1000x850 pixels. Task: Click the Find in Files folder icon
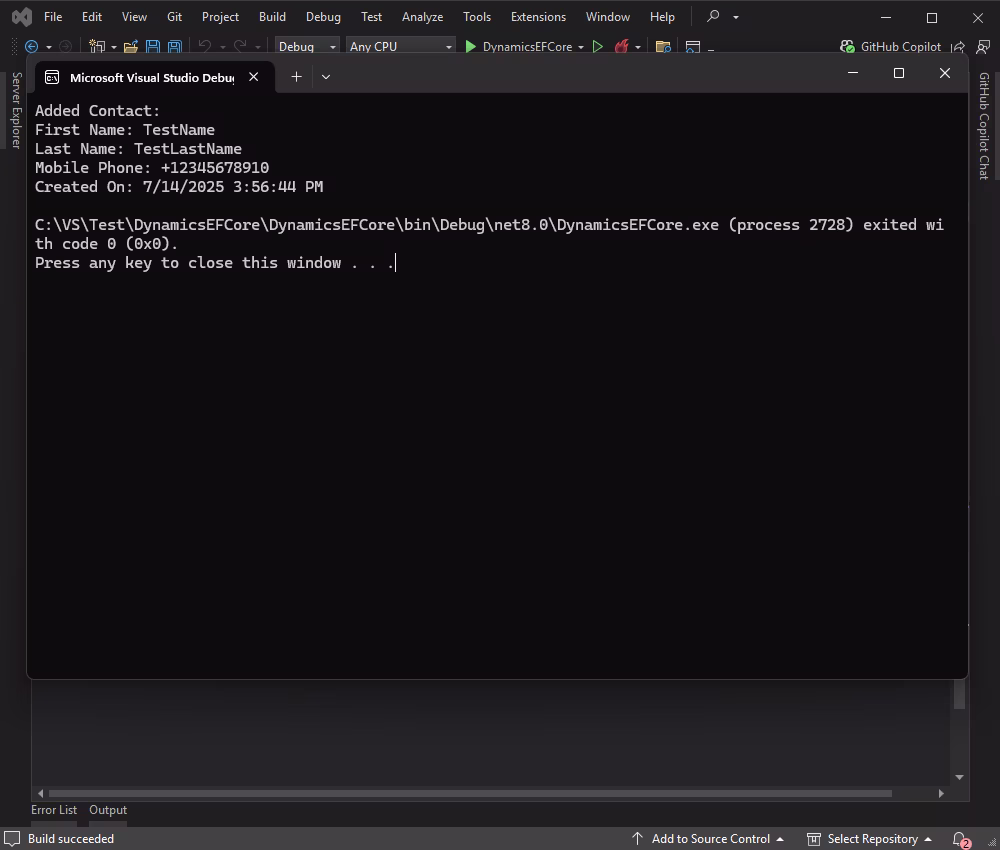click(663, 47)
